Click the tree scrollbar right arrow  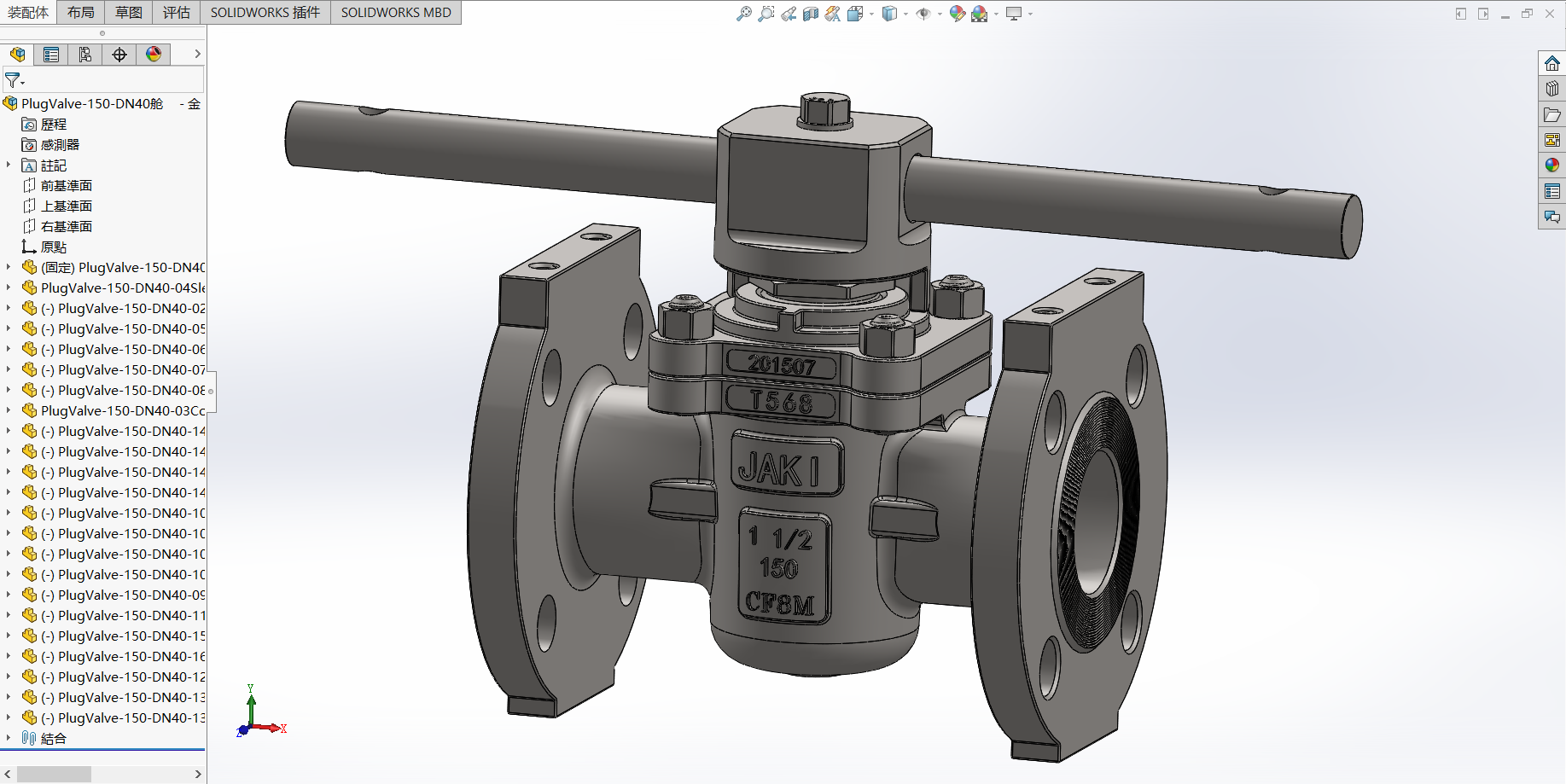[198, 774]
